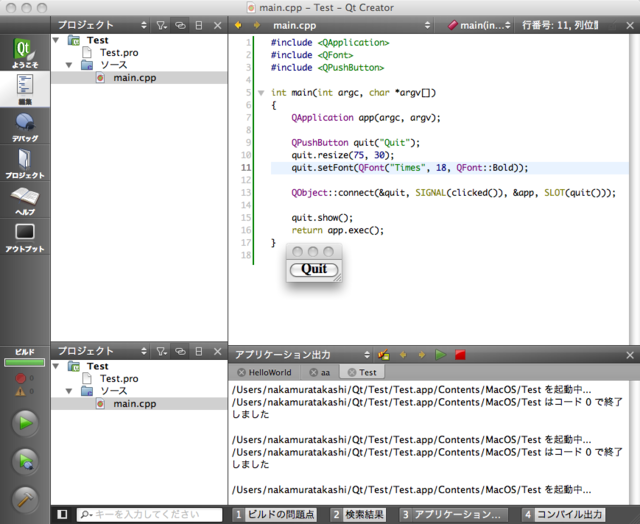
Task: Collapse the Test project in top tree
Action: 56,40
